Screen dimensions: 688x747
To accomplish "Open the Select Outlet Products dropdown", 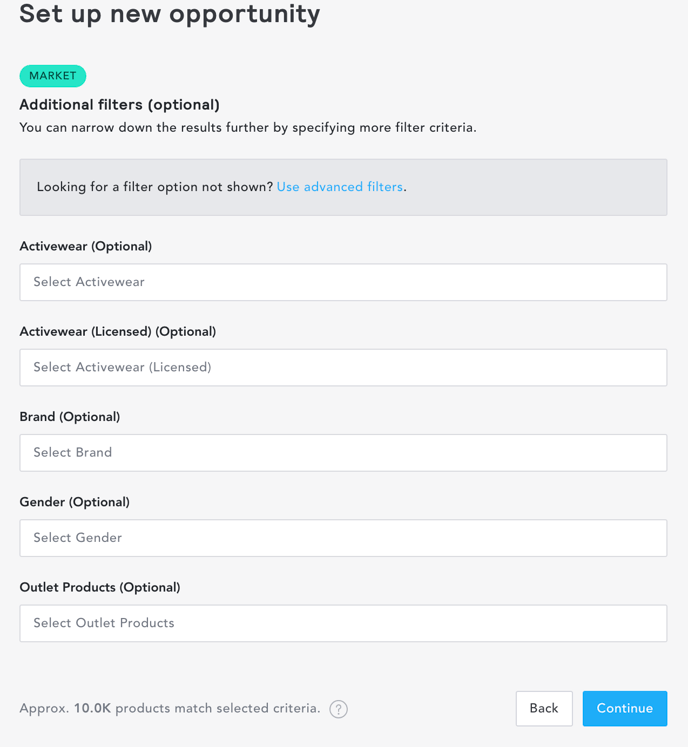I will [x=343, y=623].
